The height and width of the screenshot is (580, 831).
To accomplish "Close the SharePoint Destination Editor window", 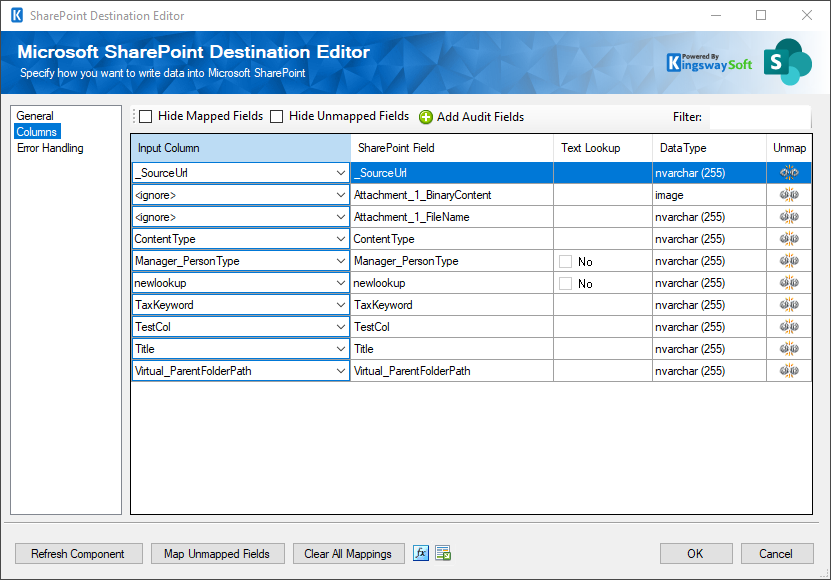I will (807, 15).
